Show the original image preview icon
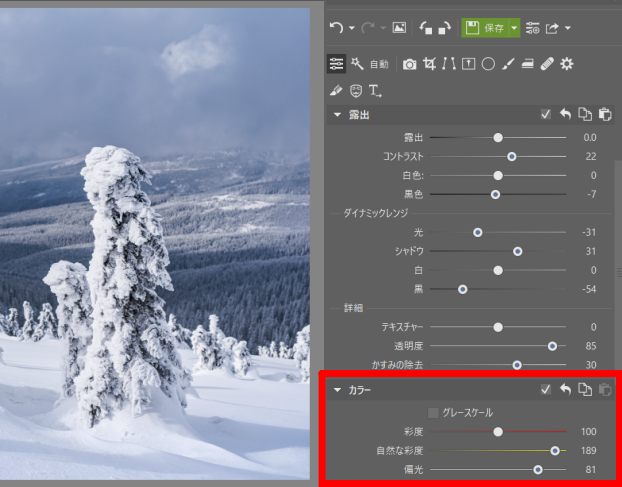Viewport: 622px width, 487px height. coord(399,28)
